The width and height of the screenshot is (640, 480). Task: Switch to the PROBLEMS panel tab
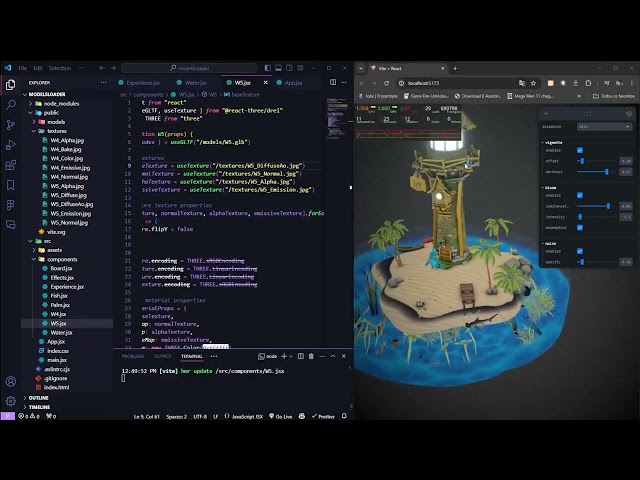click(133, 356)
